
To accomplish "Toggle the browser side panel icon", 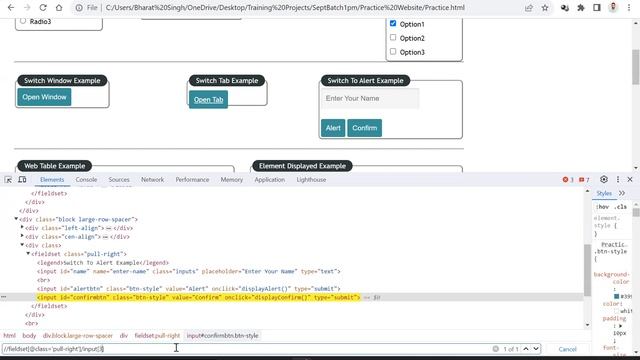I will 597,8.
